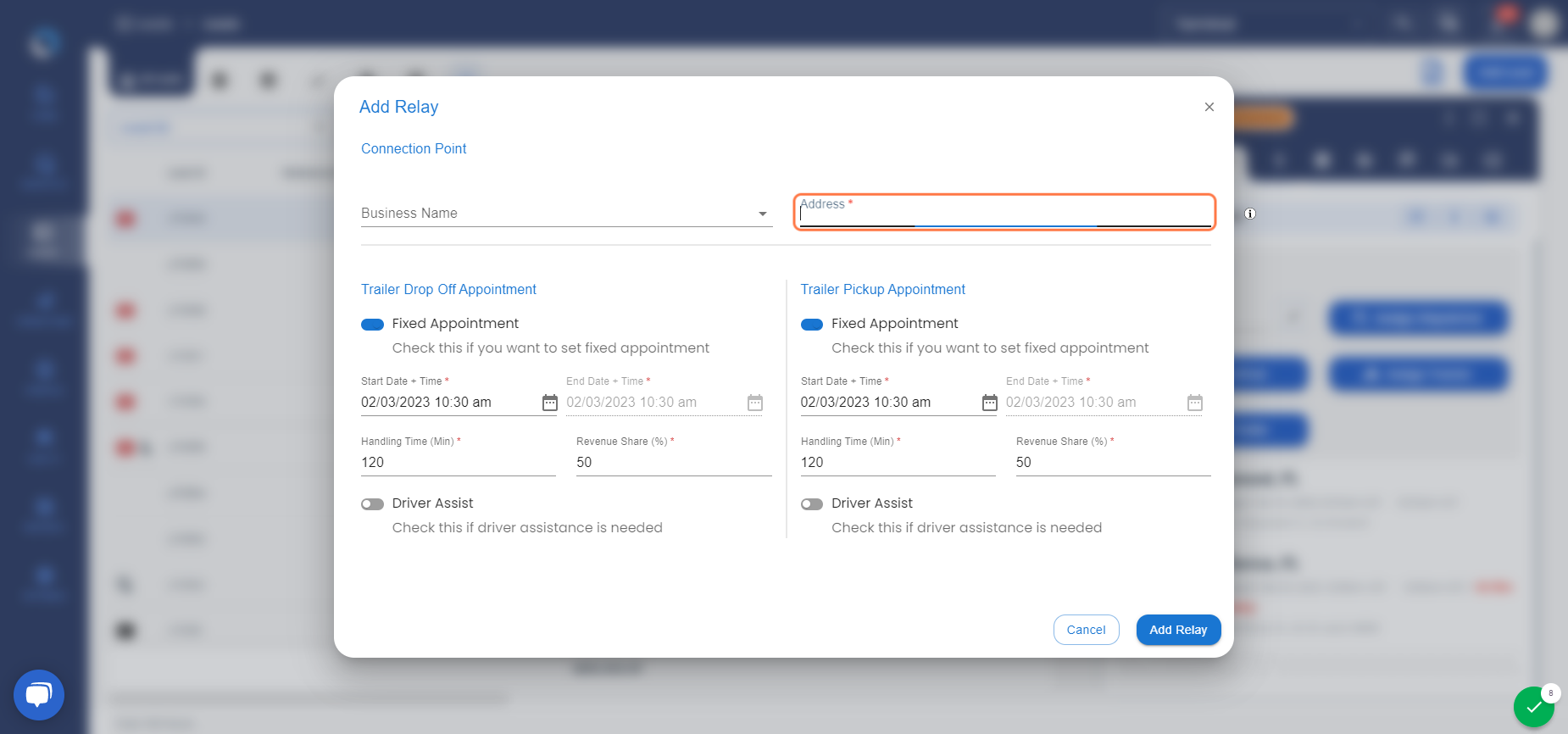The width and height of the screenshot is (1568, 734).
Task: Toggle Fixed Appointment for Trailer Pickup
Action: pos(812,325)
